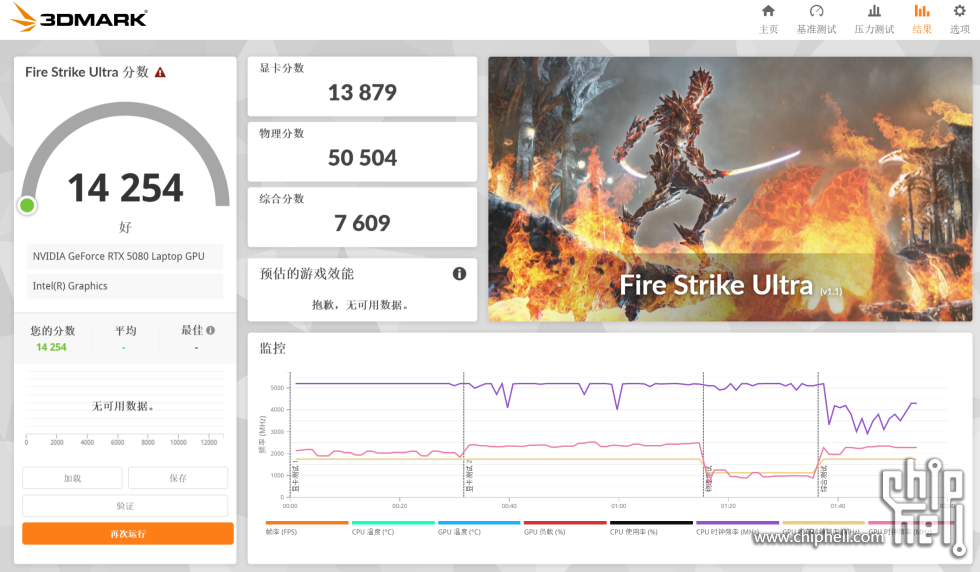Image resolution: width=980 pixels, height=572 pixels.
Task: Click the 监控 monitoring panel title
Action: (272, 348)
